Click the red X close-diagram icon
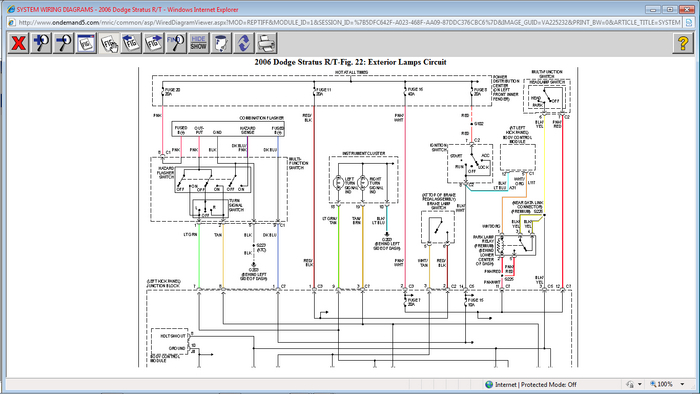The height and width of the screenshot is (394, 700). pos(18,43)
